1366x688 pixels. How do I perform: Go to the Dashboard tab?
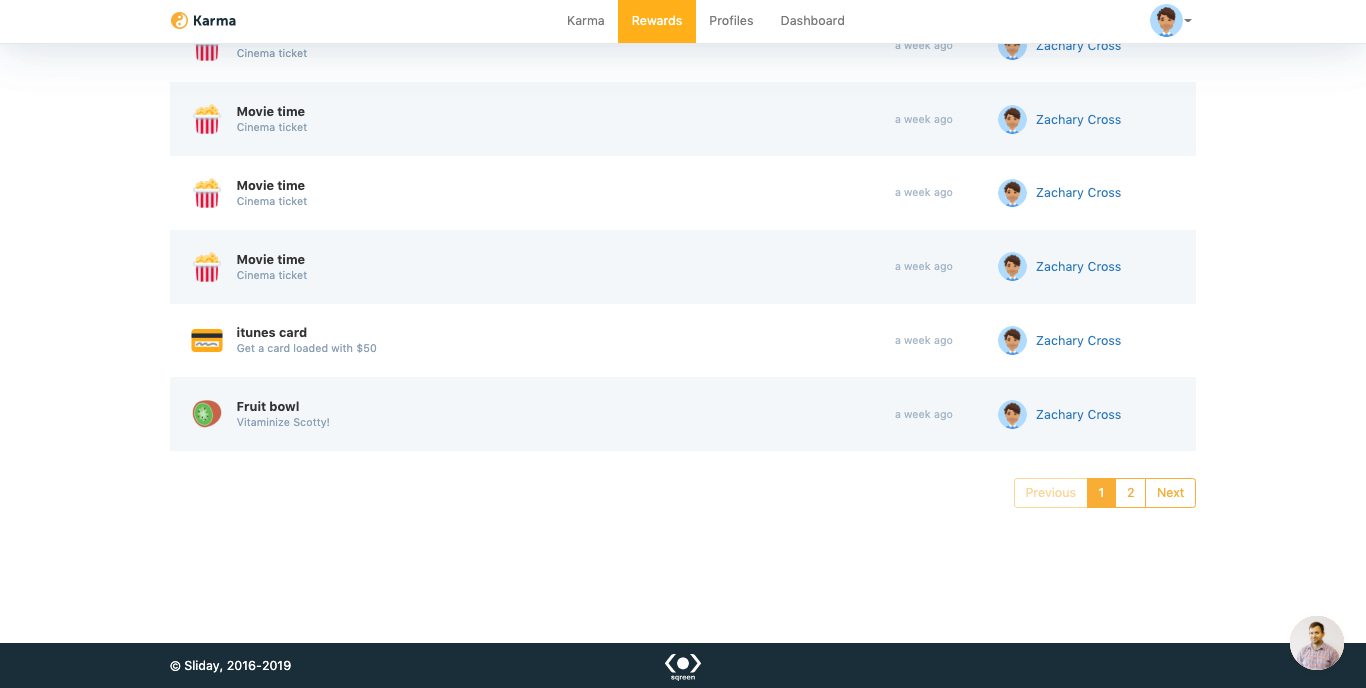812,21
